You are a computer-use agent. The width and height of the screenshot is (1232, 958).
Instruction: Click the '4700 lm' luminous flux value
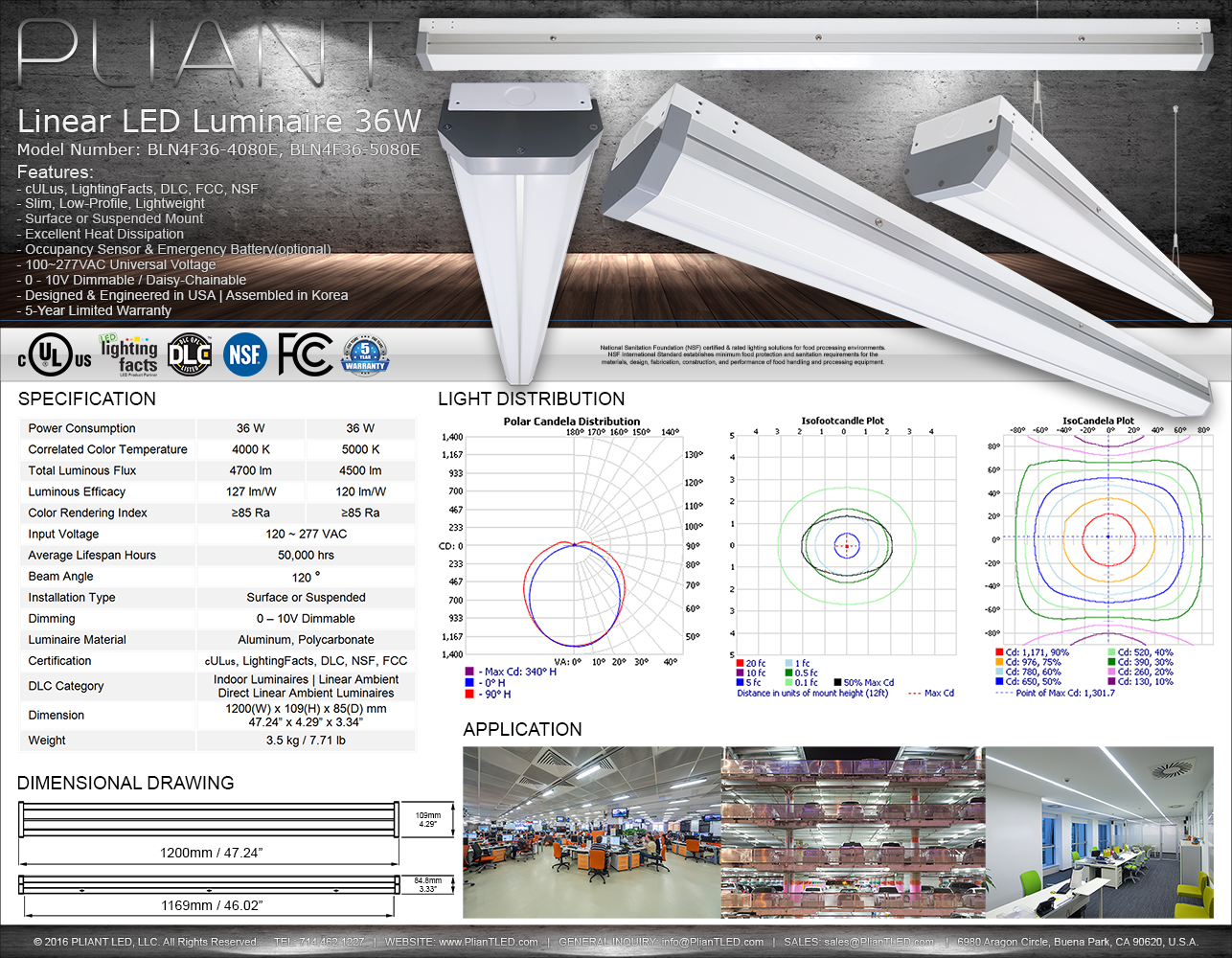(x=251, y=470)
